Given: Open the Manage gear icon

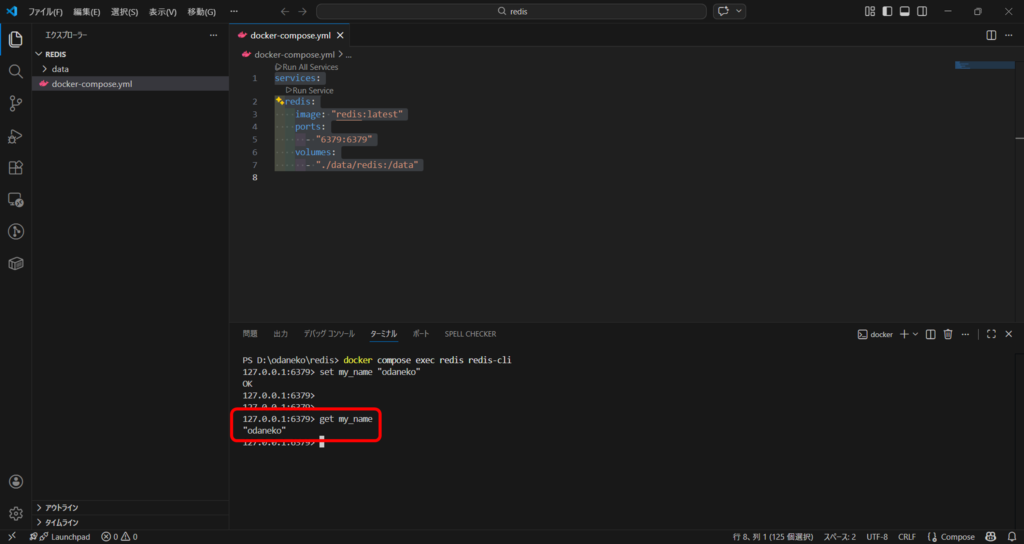Looking at the screenshot, I should coord(16,513).
